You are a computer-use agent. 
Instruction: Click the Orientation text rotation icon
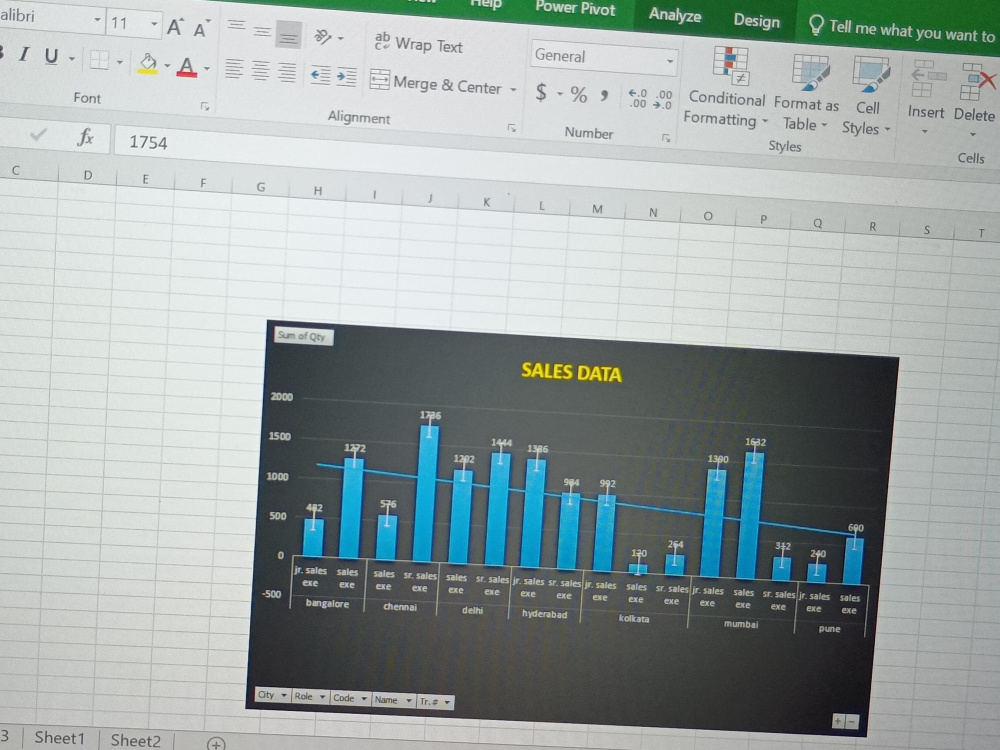pyautogui.click(x=323, y=37)
